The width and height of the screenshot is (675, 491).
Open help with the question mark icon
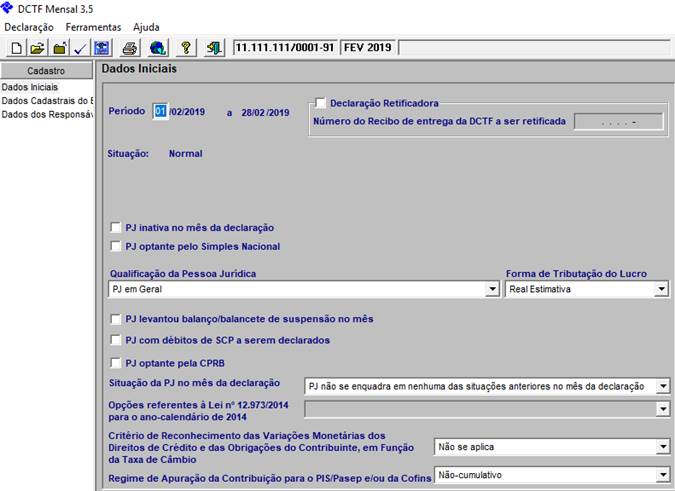187,47
